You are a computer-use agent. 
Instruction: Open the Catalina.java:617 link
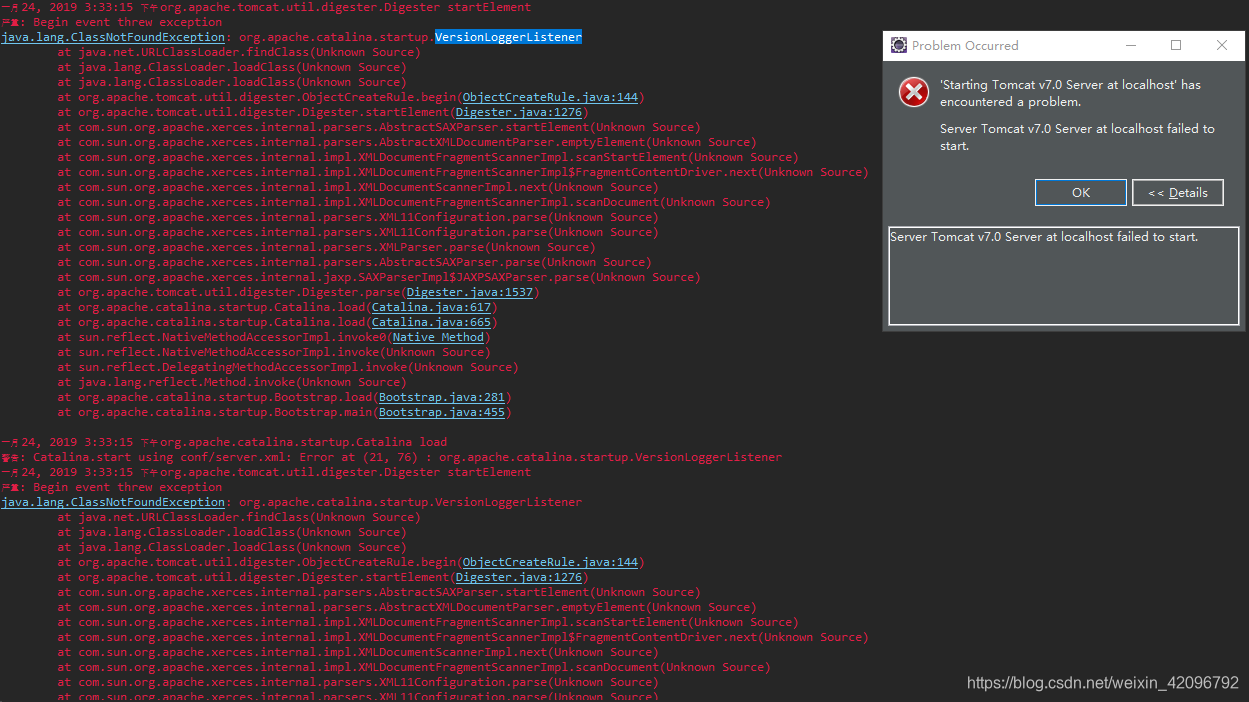click(x=431, y=307)
